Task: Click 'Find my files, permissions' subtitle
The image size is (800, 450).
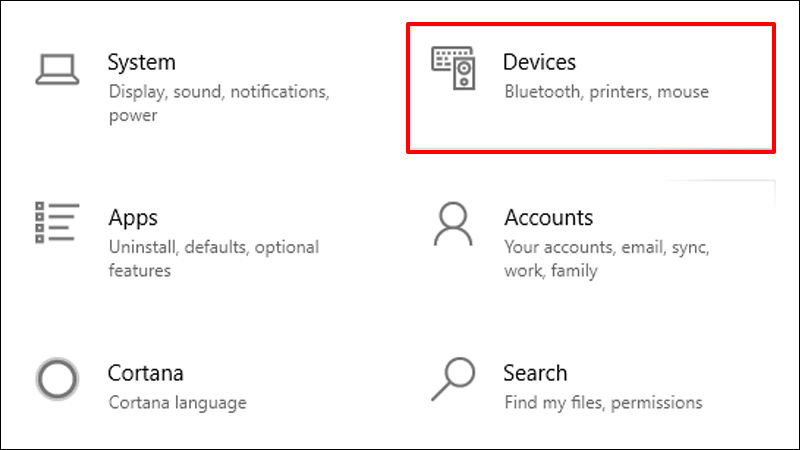Action: [603, 403]
